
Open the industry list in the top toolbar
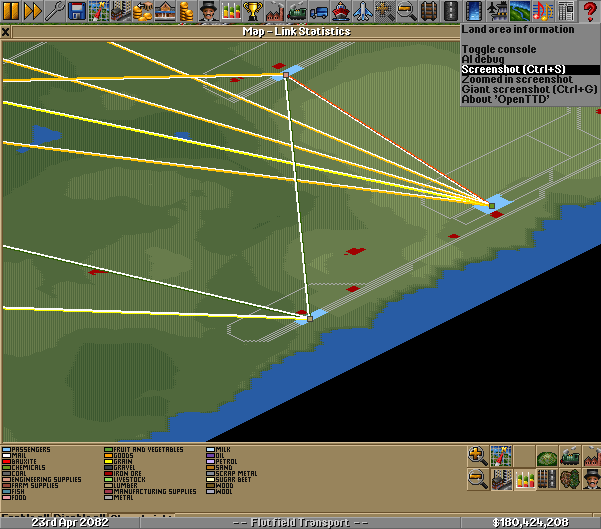(275, 11)
